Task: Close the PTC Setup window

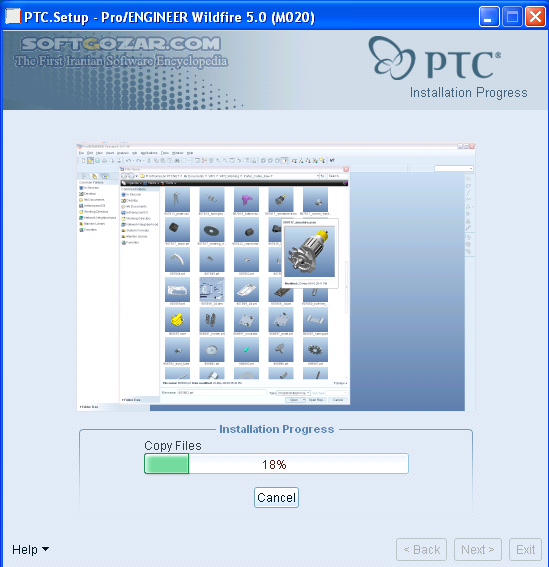Action: pos(535,17)
